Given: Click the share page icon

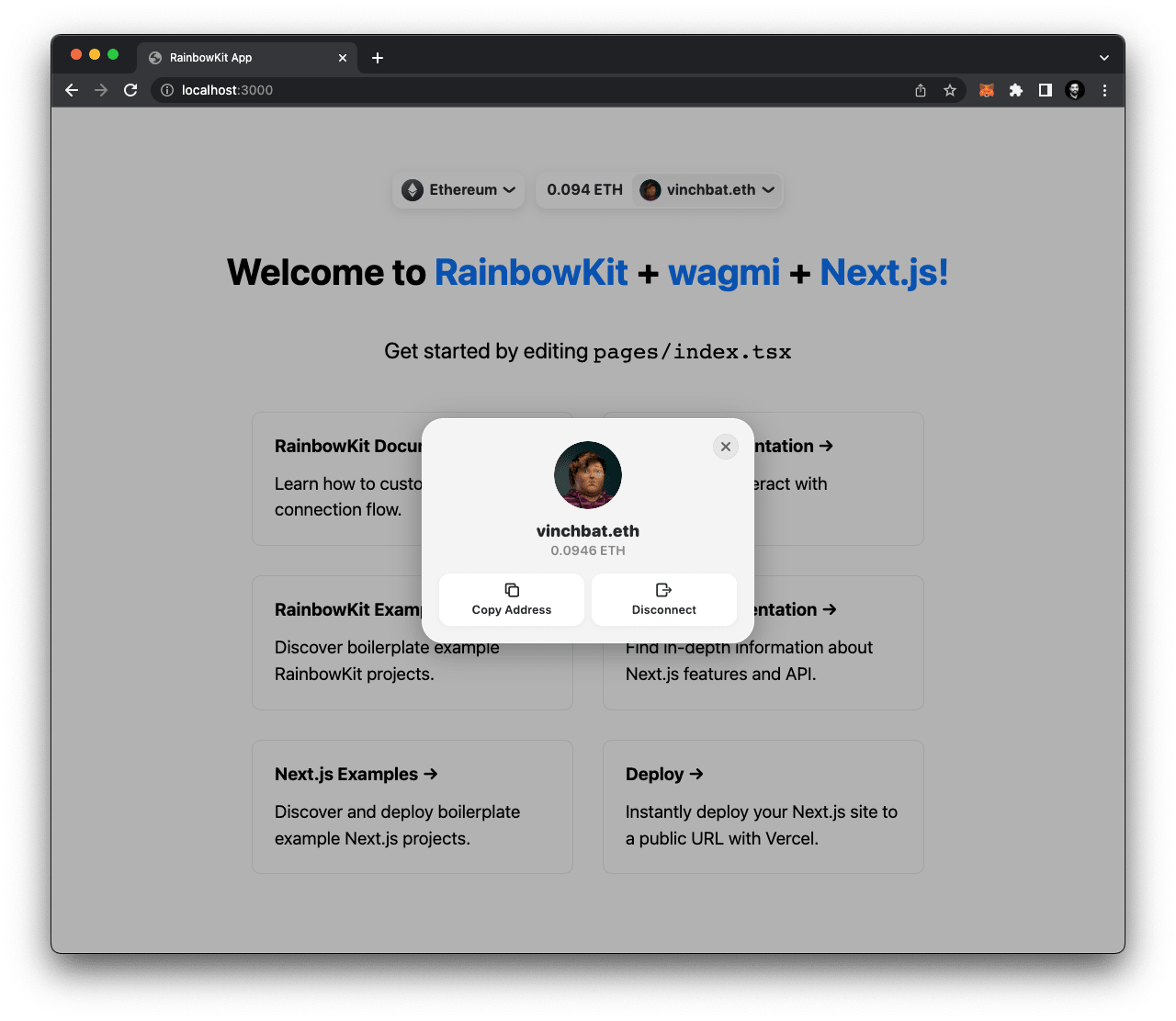Looking at the screenshot, I should pos(921,90).
